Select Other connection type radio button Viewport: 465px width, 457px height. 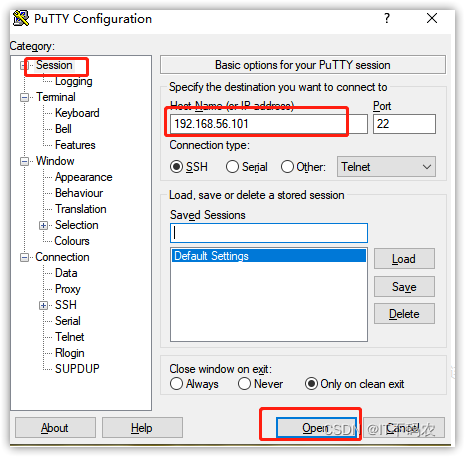click(x=287, y=167)
